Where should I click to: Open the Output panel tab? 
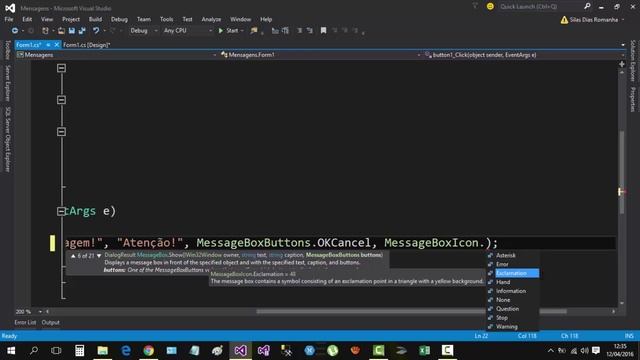click(51, 322)
